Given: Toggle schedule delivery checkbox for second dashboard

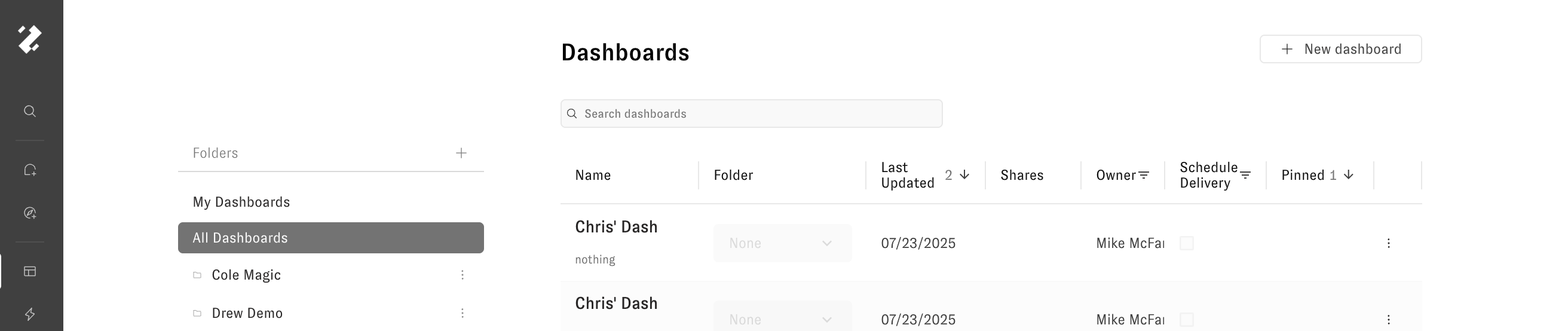Looking at the screenshot, I should click(x=1187, y=320).
